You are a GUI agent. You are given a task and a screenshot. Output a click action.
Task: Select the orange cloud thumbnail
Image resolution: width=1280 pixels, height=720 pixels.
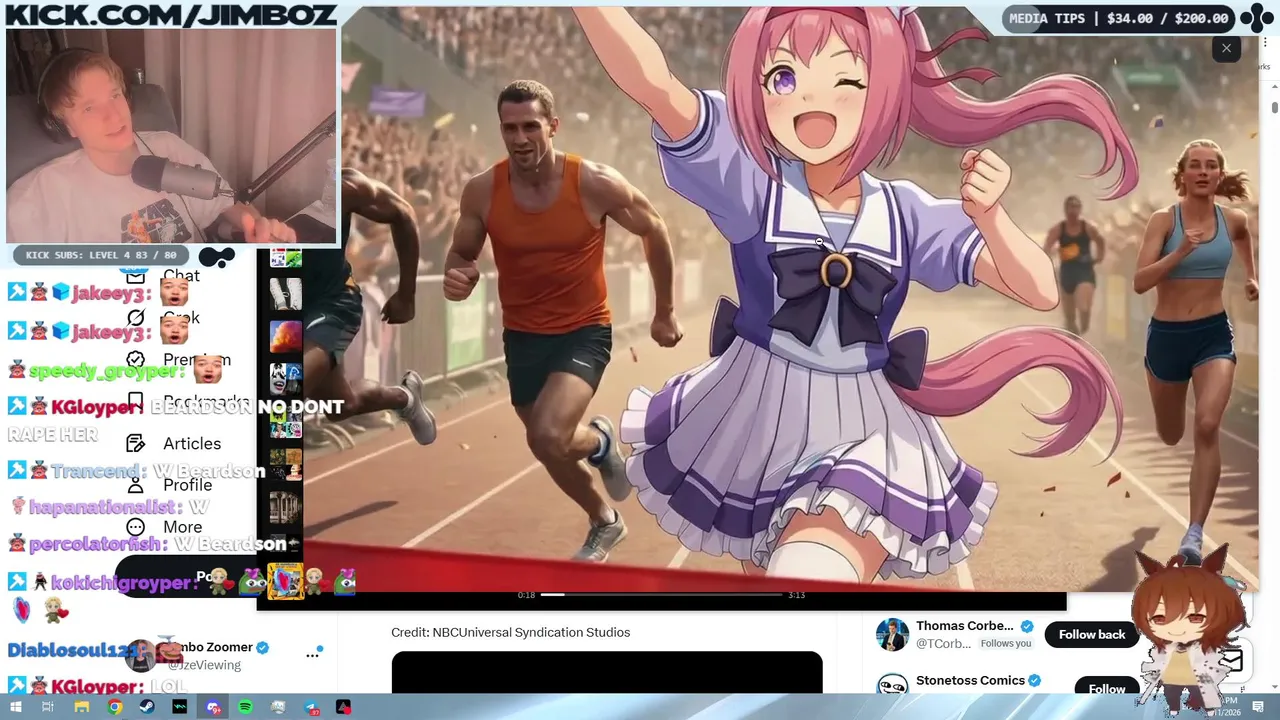click(x=285, y=336)
